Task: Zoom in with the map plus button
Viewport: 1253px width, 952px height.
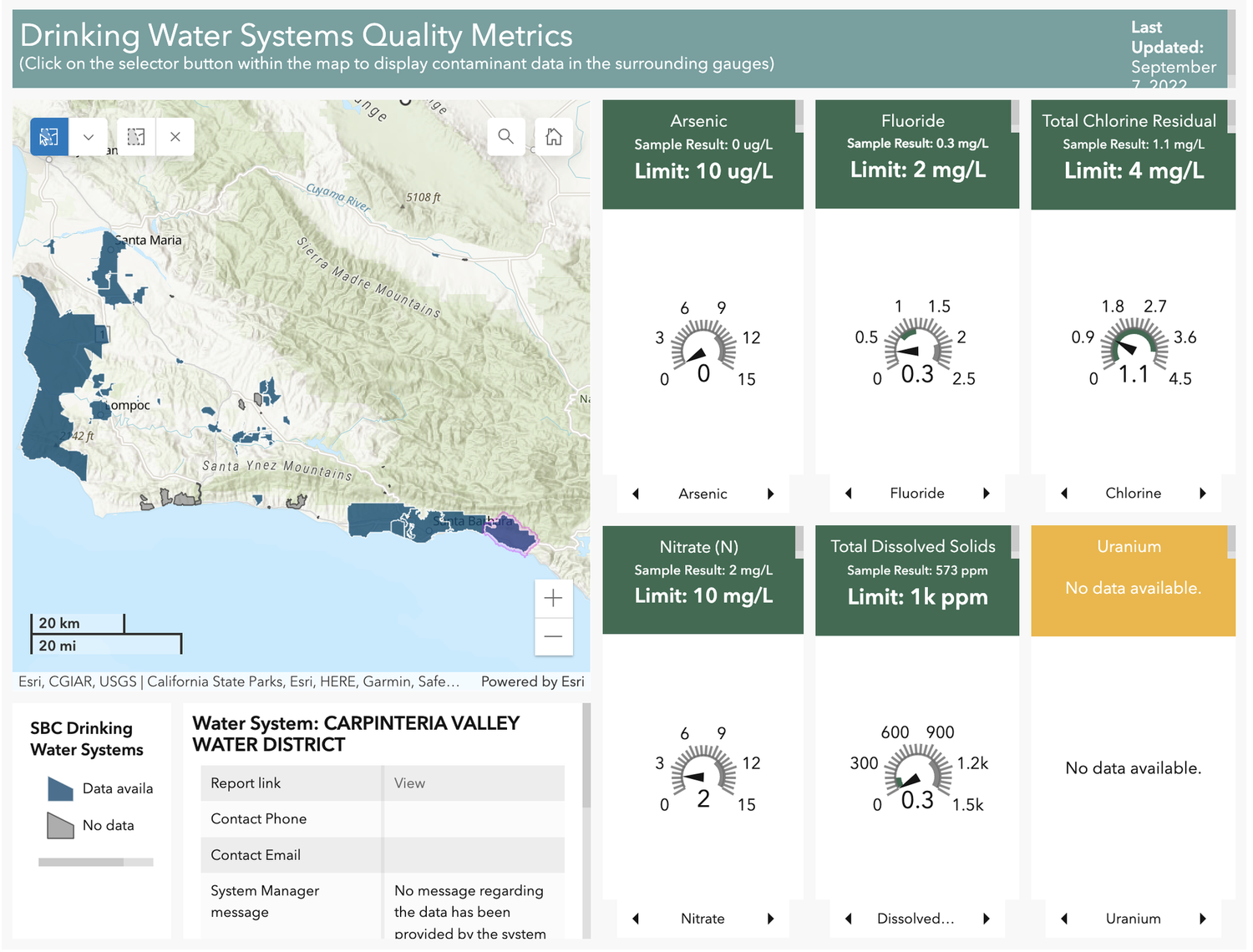Action: coord(553,598)
